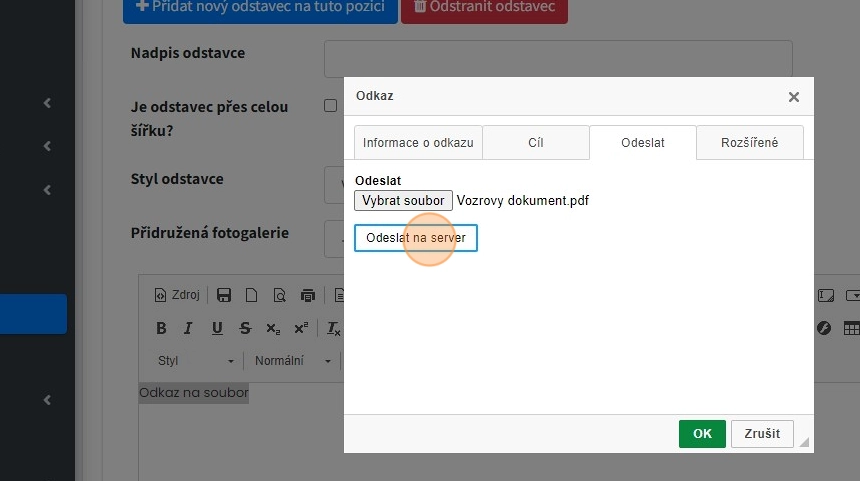Confirm dialog with green OK button
860x481 pixels.
(x=702, y=433)
